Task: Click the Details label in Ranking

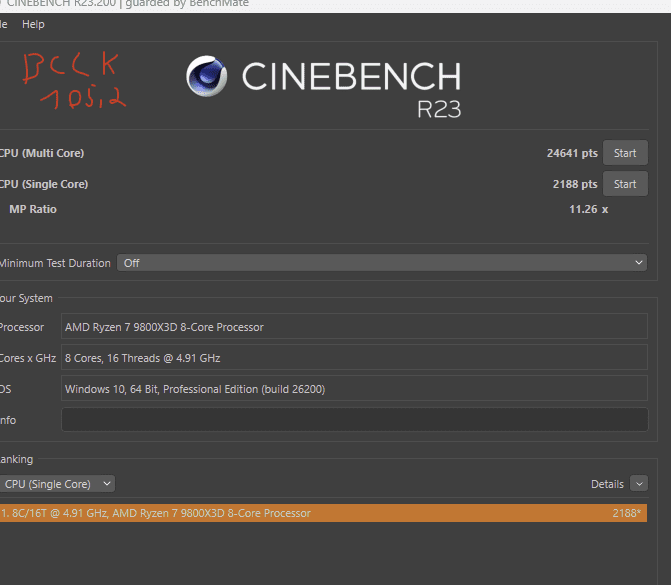Action: point(607,484)
